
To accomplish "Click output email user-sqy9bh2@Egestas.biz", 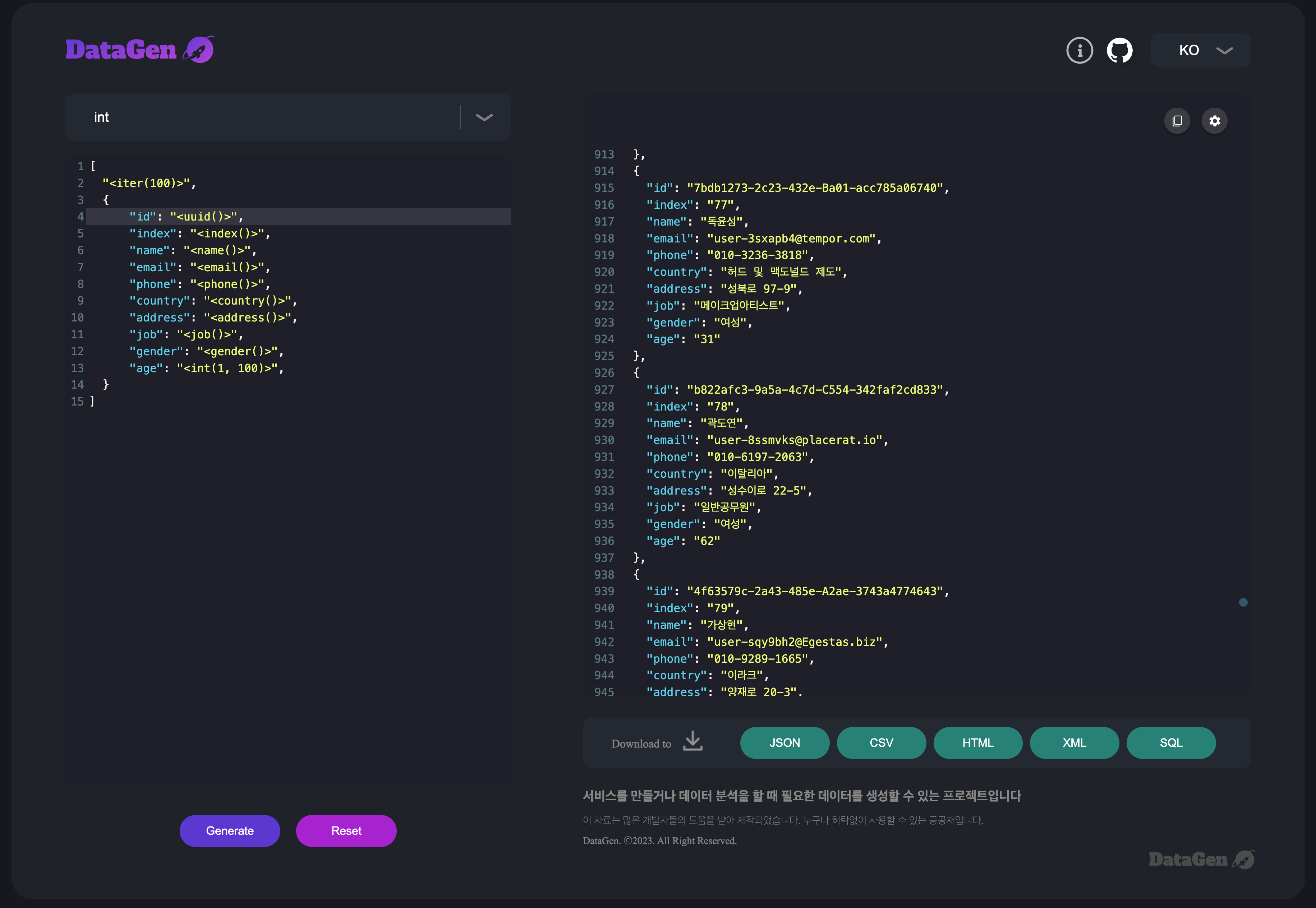I will click(795, 642).
